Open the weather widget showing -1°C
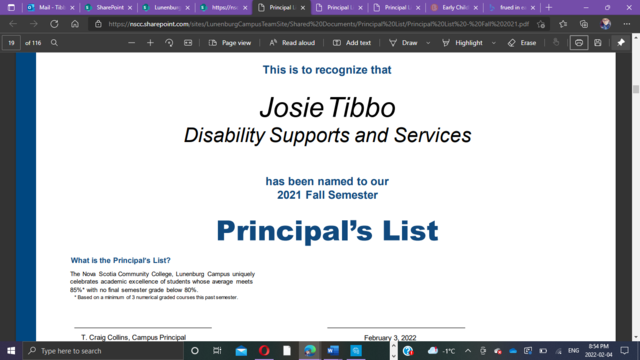Viewport: 640px width, 360px height. (x=441, y=351)
